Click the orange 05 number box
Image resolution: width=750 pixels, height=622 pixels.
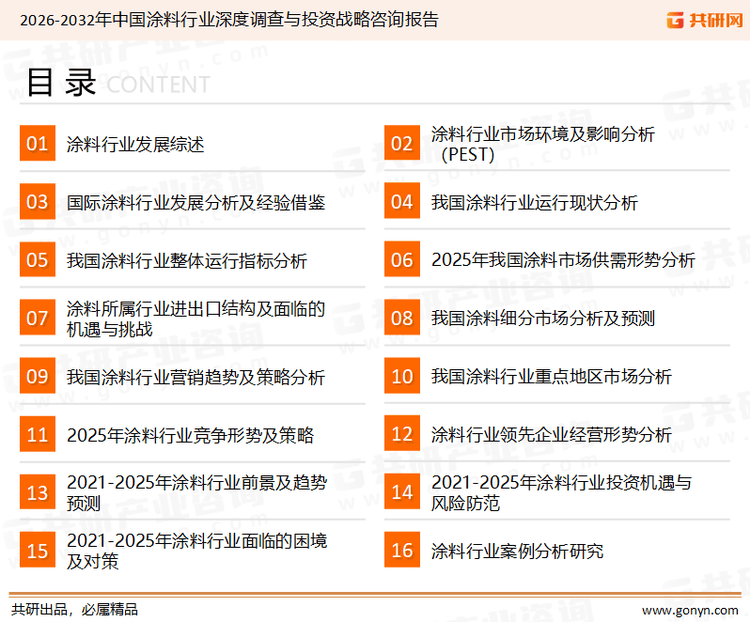[x=37, y=259]
